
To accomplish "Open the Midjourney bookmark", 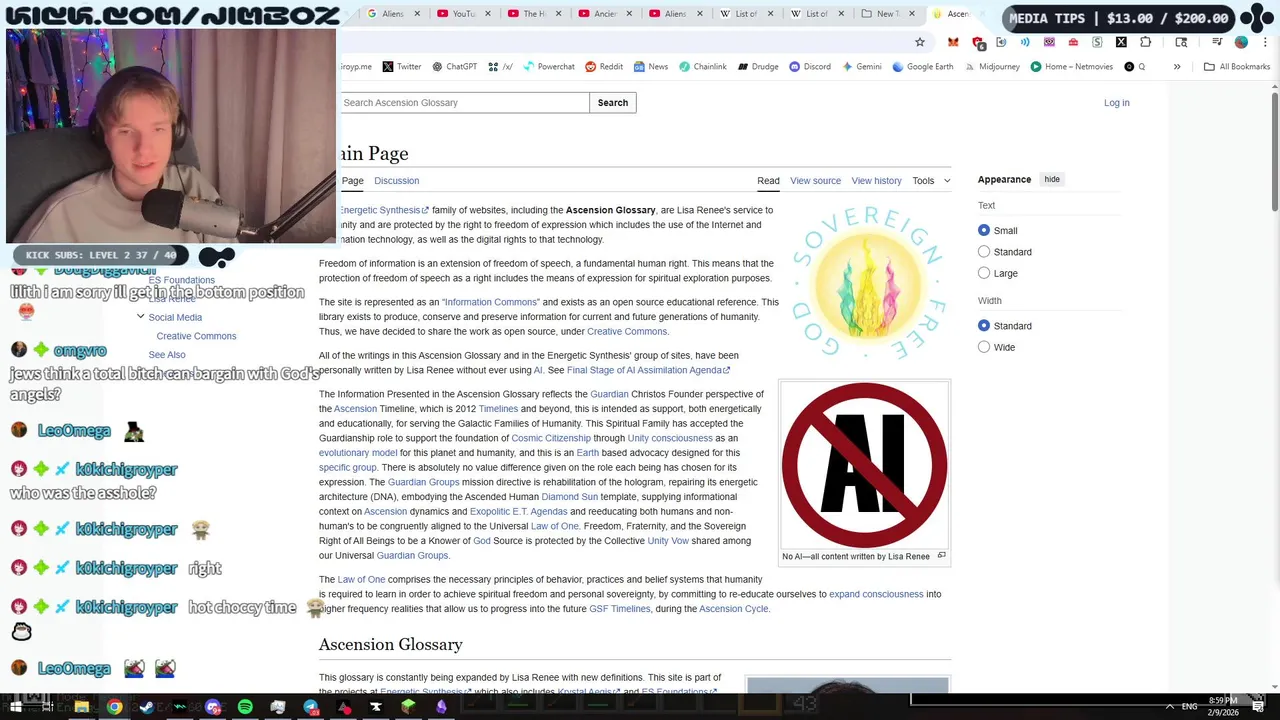I will [993, 67].
